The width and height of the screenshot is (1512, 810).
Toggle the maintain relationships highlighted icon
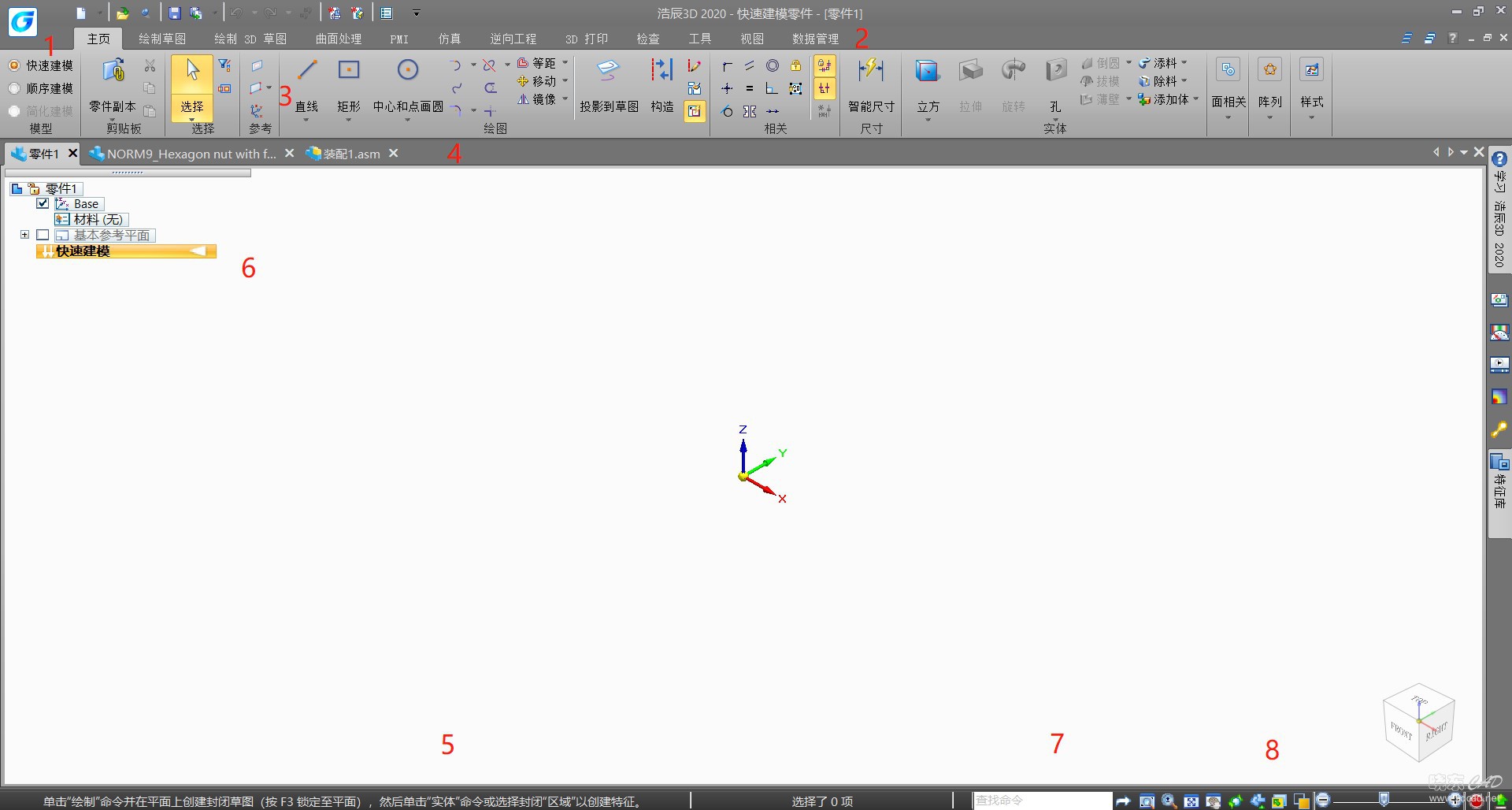825,65
